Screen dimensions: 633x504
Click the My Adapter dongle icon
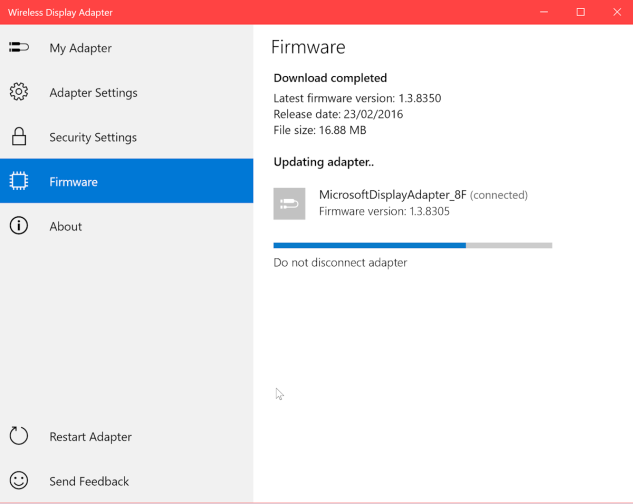[19, 48]
